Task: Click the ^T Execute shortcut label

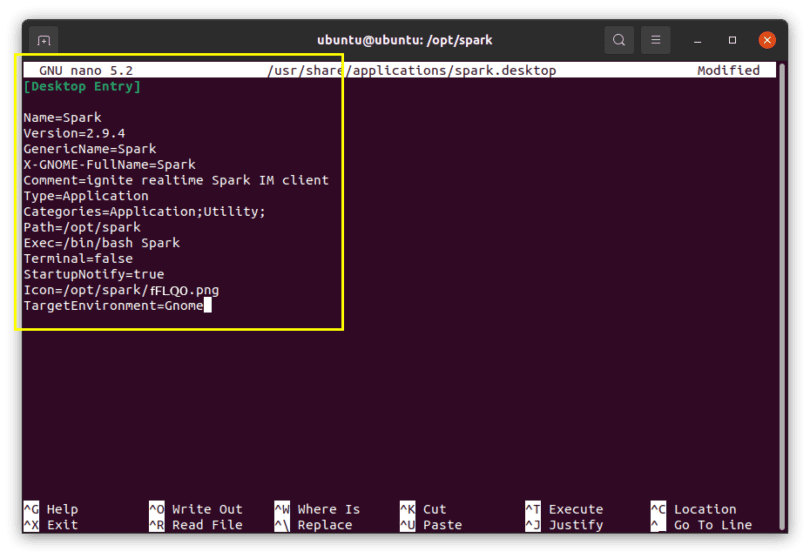Action: point(564,509)
